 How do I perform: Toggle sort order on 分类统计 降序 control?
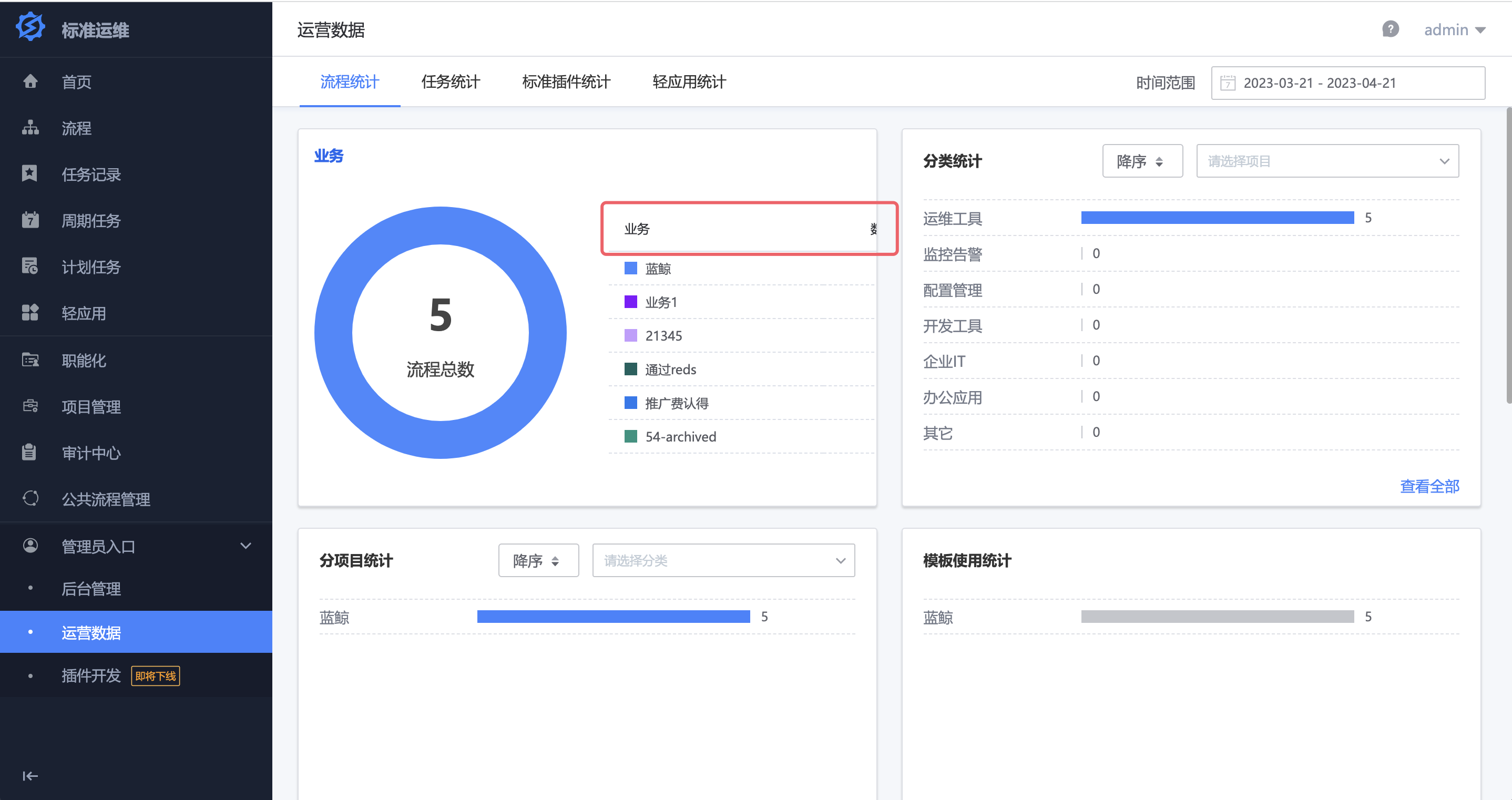[1141, 160]
